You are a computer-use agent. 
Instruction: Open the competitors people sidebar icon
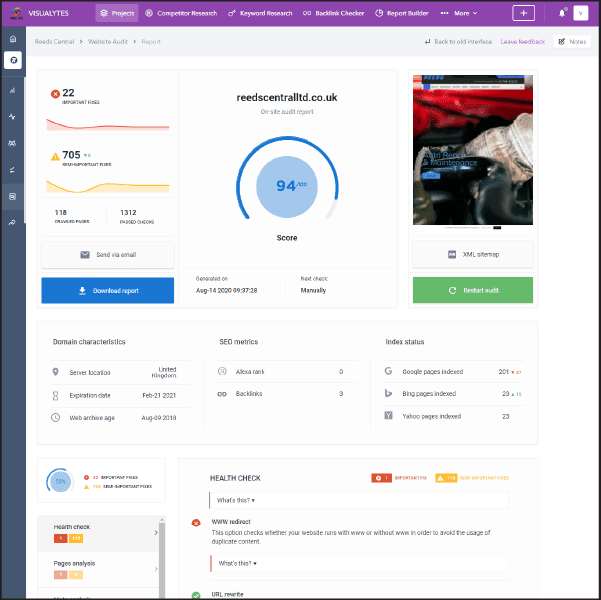point(13,143)
